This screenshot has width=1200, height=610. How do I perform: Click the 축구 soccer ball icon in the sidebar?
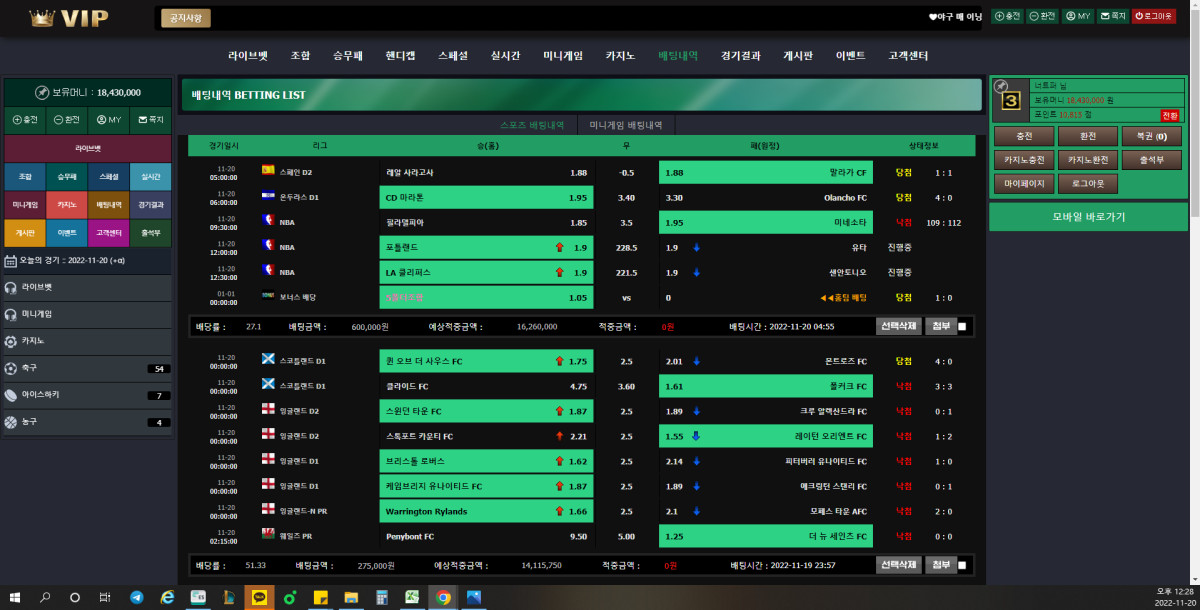coord(11,368)
